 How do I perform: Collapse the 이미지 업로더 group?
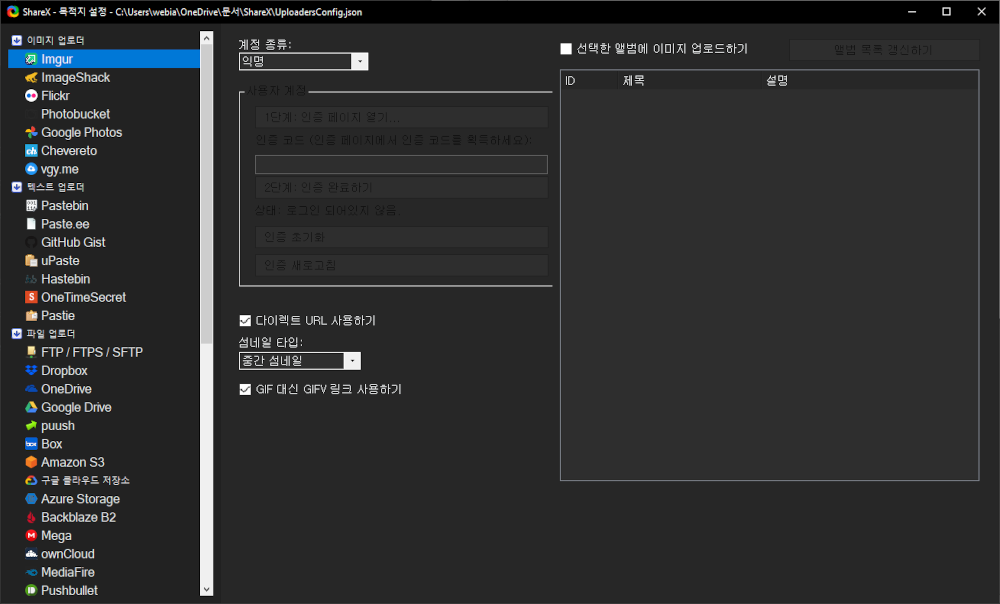tap(17, 41)
